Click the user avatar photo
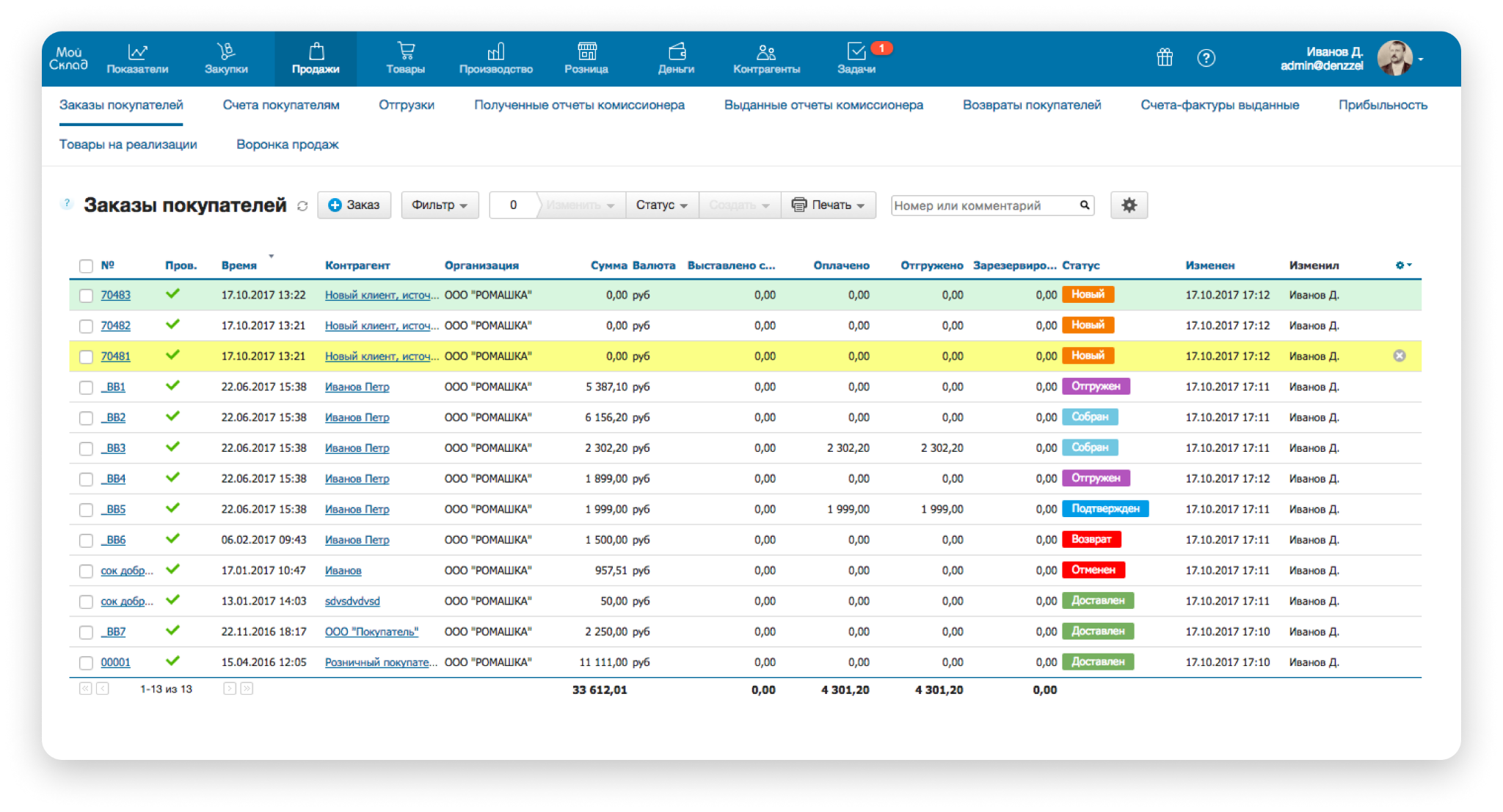This screenshot has height=812, width=1503. (x=1395, y=58)
